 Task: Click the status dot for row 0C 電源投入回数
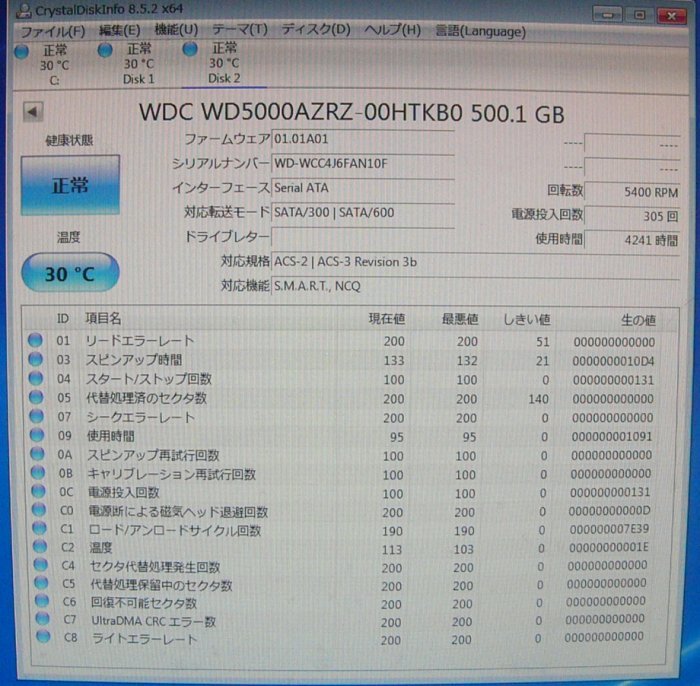[x=38, y=491]
